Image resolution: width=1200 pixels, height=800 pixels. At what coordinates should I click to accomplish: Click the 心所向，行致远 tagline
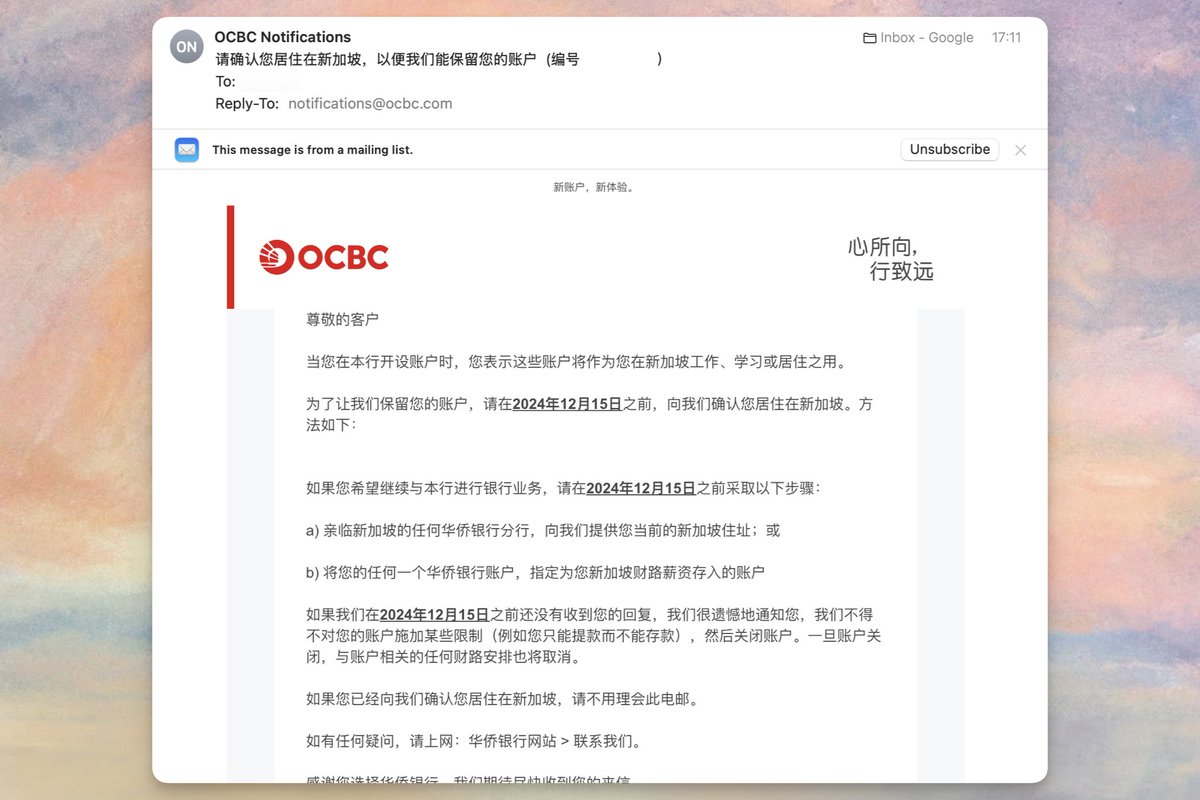(x=892, y=257)
